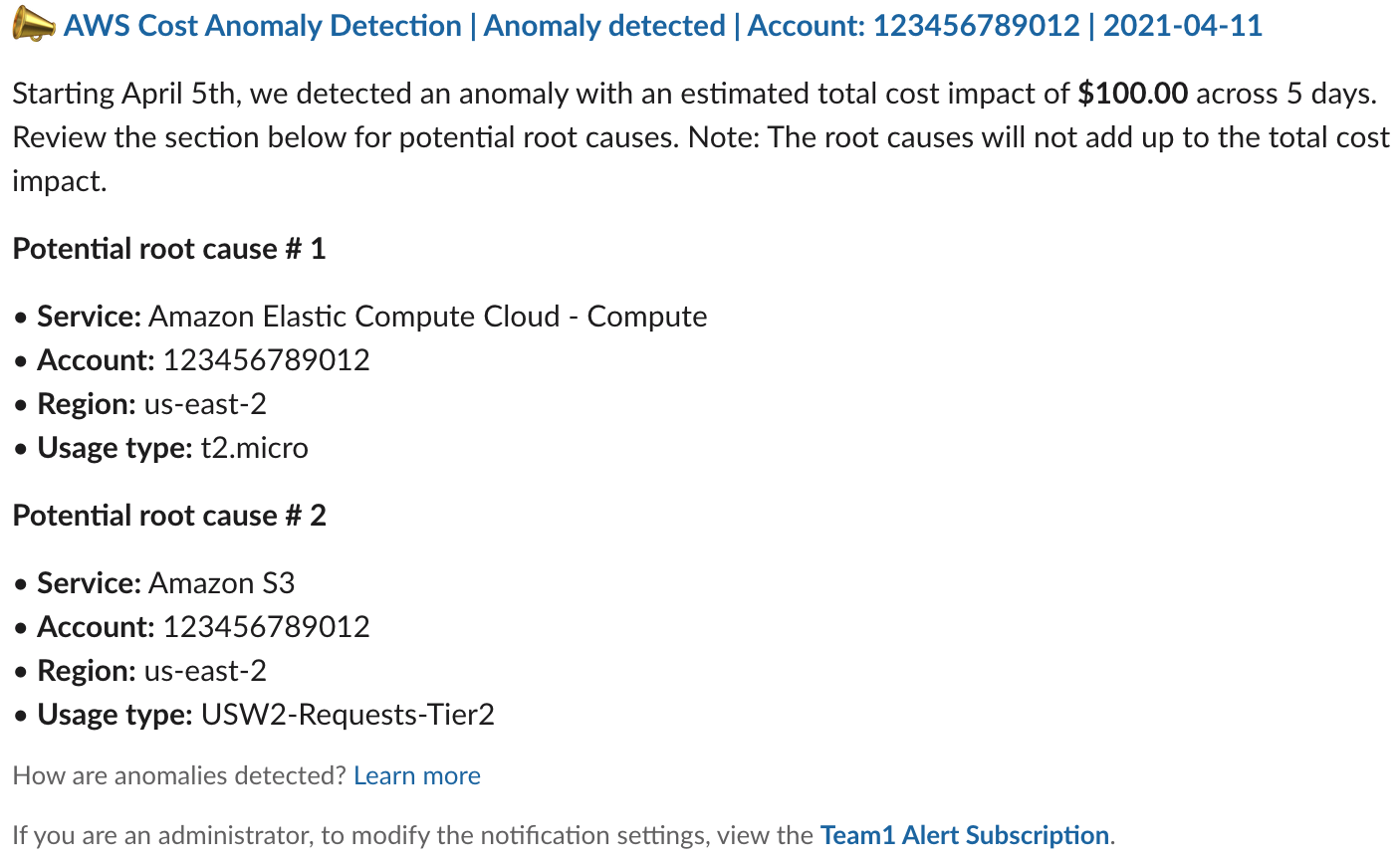Open the AWS Cost Anomaly Detection title link
This screenshot has height=864, width=1400.
(x=263, y=25)
